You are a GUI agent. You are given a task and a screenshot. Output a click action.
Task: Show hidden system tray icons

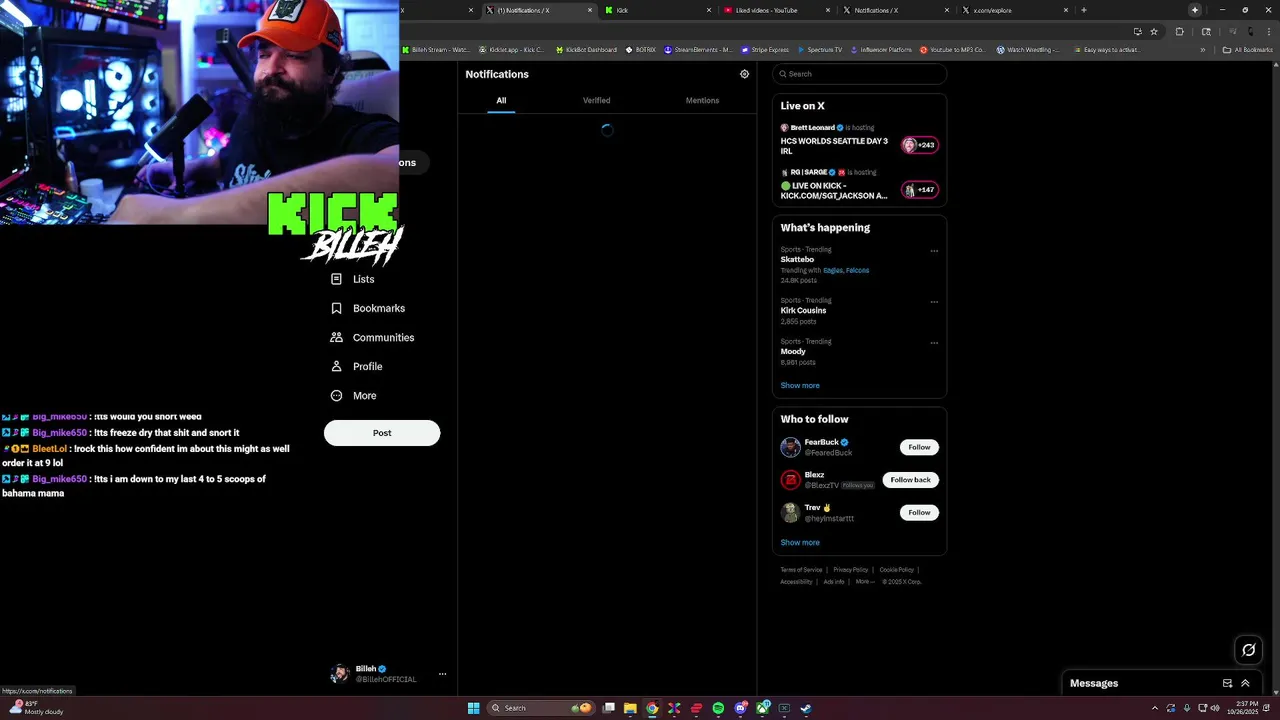[x=1155, y=708]
